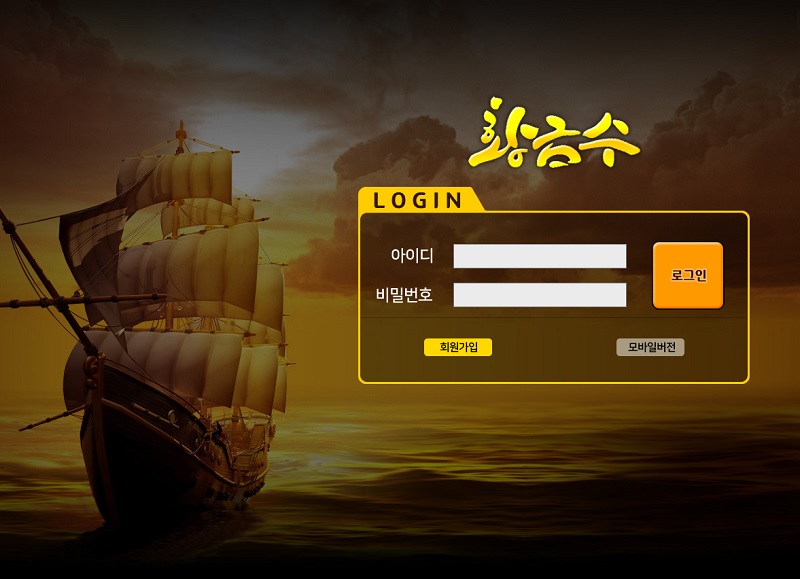Screen dimensions: 800x579
Task: Focus the 비밀번호 password input field
Action: click(x=540, y=295)
